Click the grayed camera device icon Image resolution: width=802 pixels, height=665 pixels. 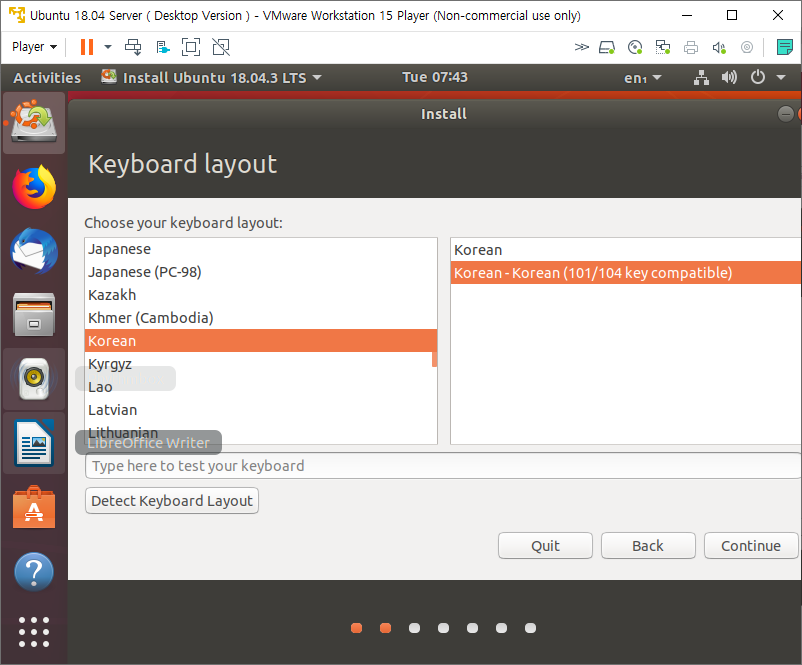click(x=747, y=48)
